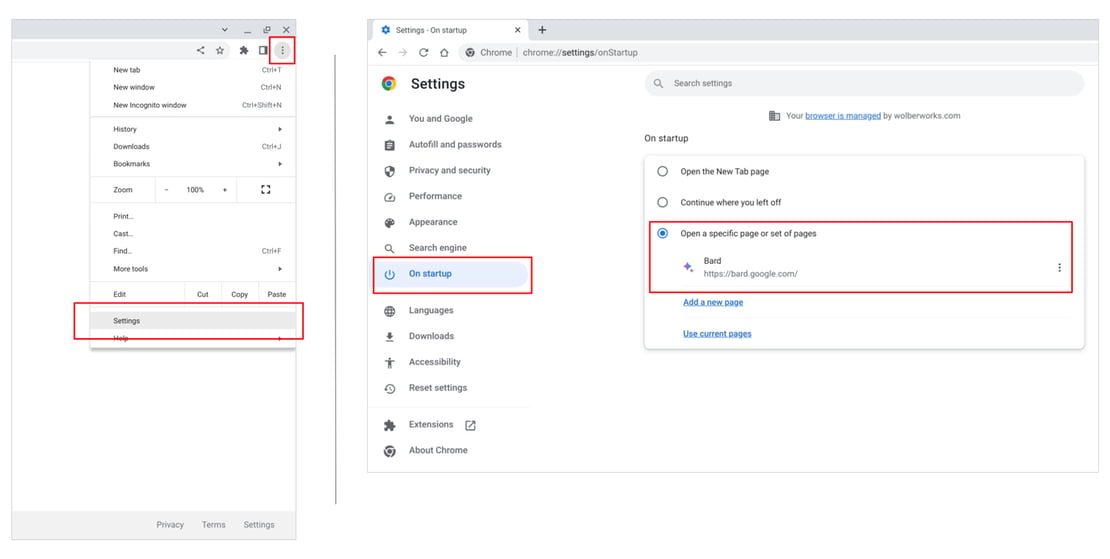Expand the More tools submenu

pyautogui.click(x=193, y=269)
